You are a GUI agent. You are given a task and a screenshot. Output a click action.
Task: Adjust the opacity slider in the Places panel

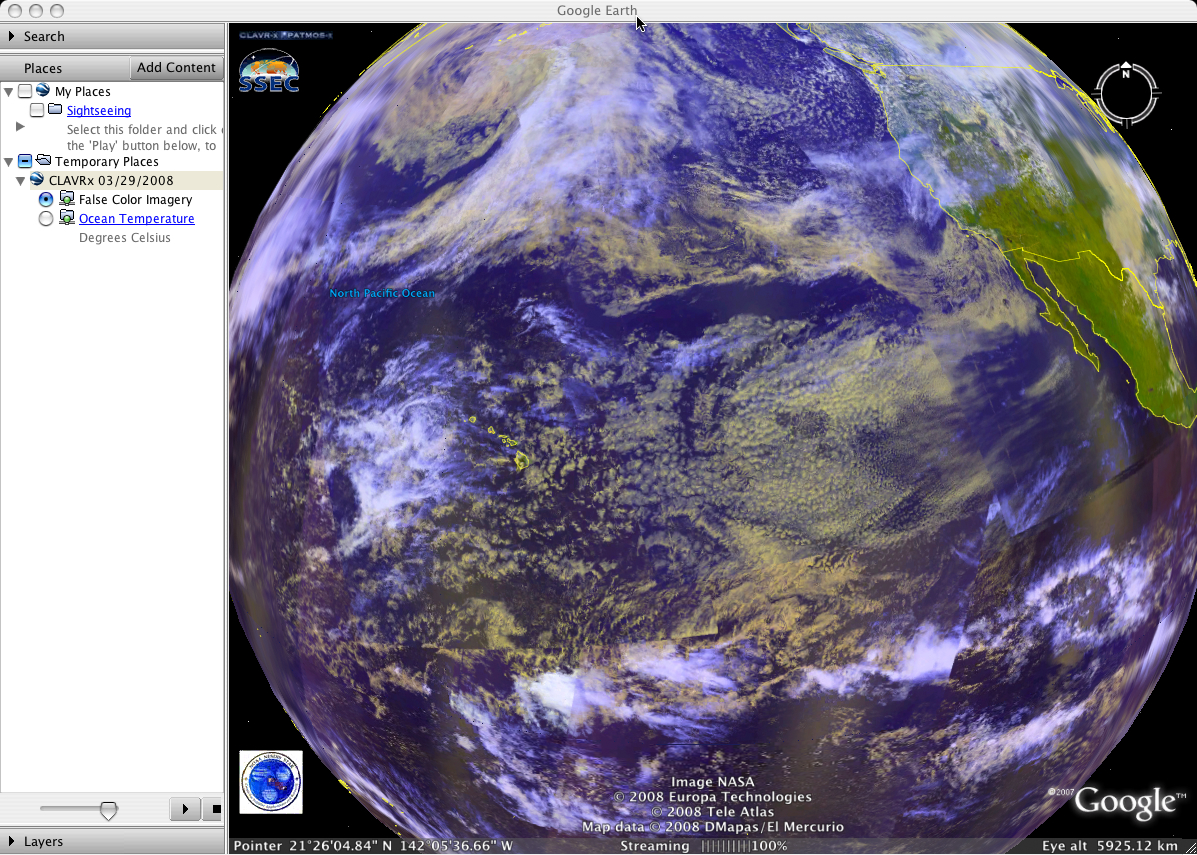tap(108, 809)
